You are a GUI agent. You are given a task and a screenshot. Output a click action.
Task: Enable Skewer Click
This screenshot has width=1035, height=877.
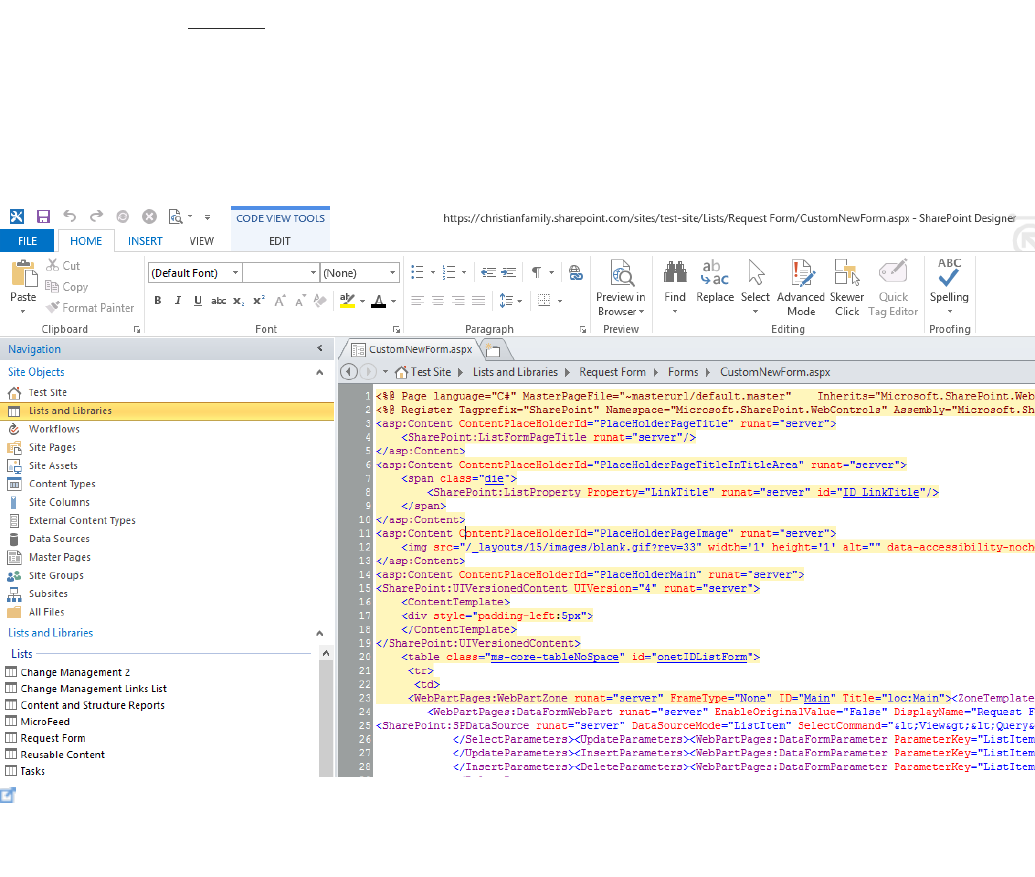(x=847, y=288)
